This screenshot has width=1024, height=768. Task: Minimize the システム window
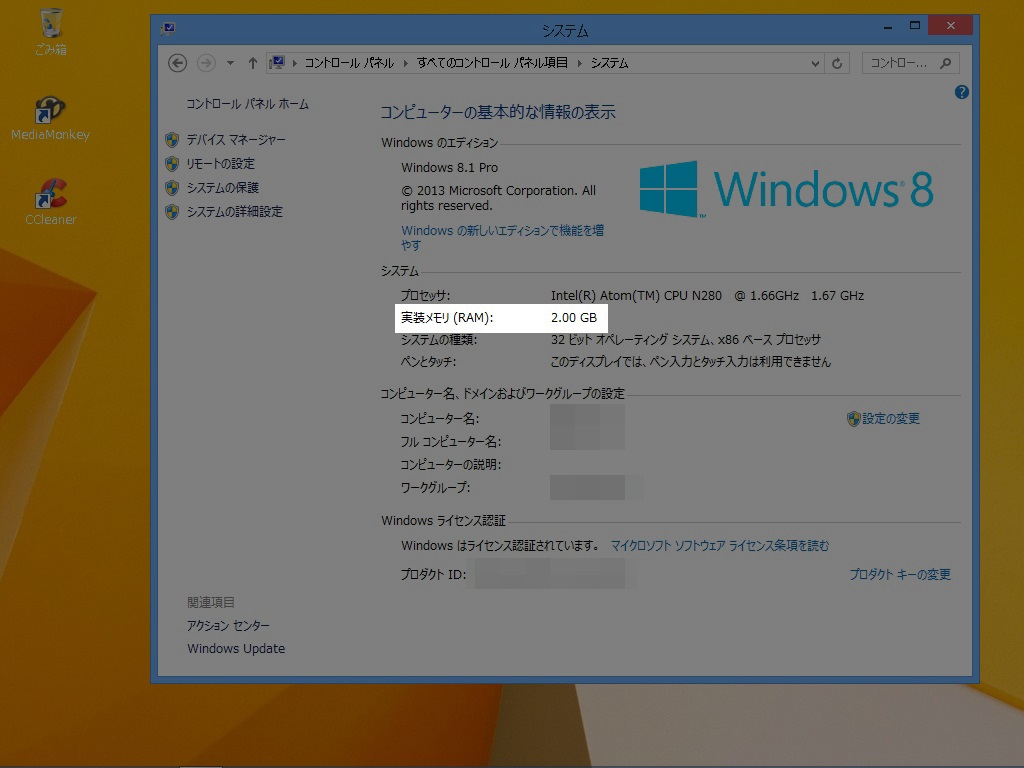tap(888, 27)
